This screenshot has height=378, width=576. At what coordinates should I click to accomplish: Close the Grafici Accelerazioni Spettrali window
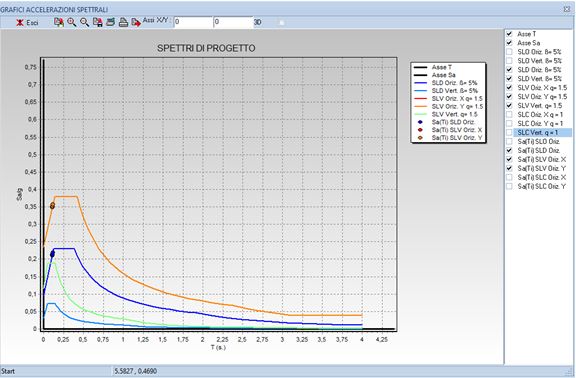click(x=567, y=9)
